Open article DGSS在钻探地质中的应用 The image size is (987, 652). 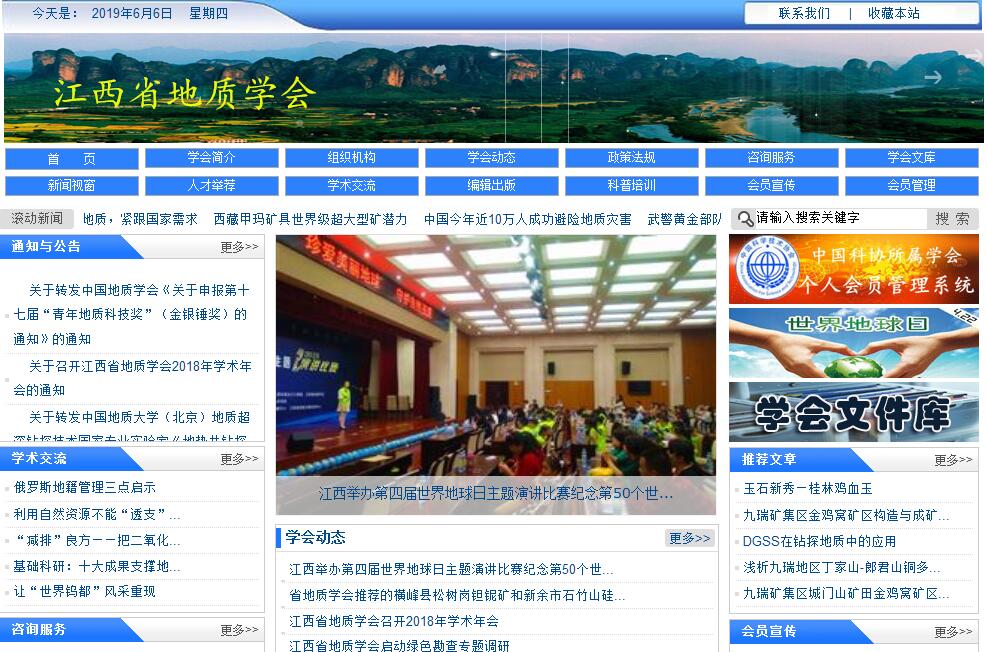(x=820, y=541)
